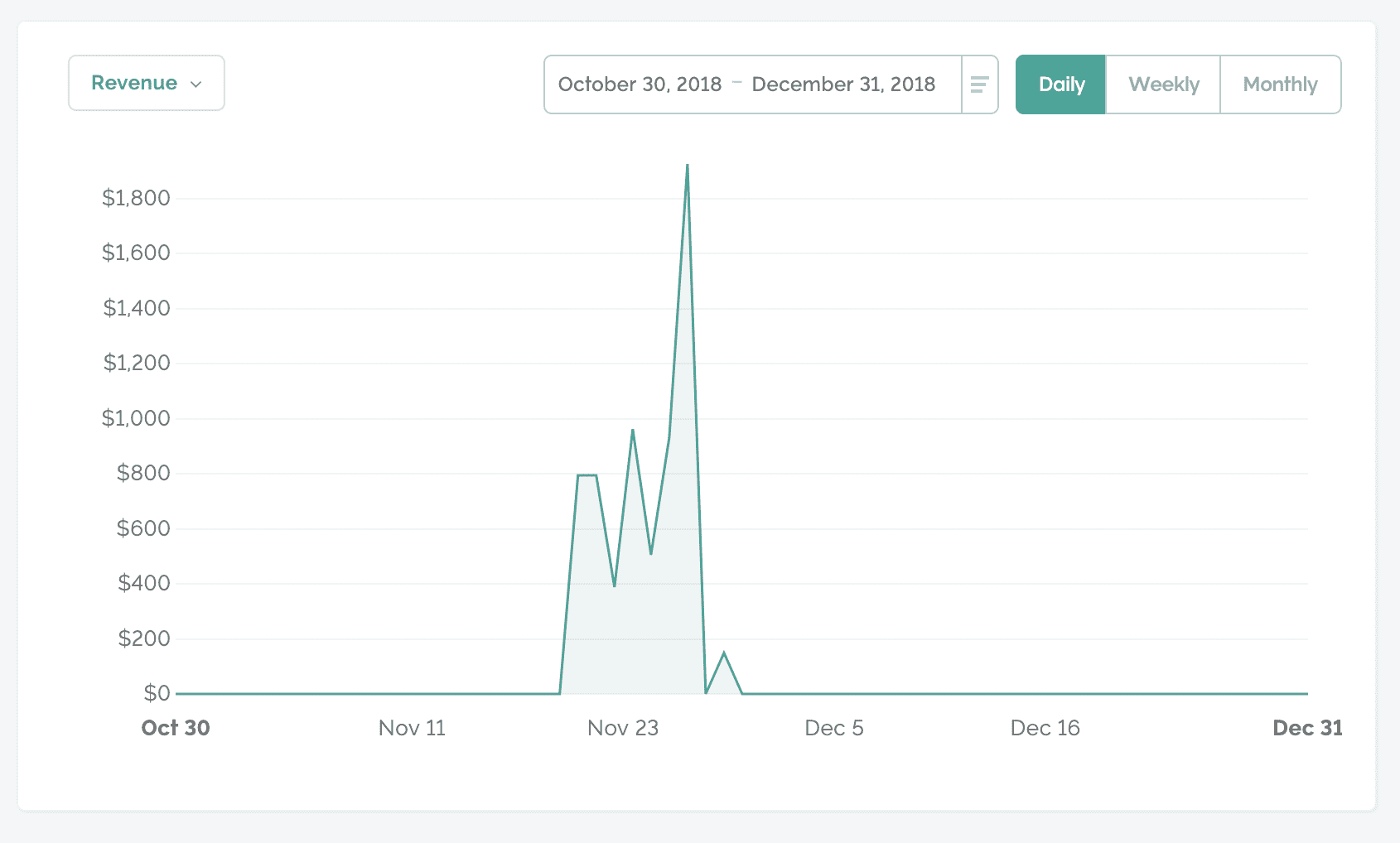Screen dimensions: 1400x843
Task: Click the Nov 11 axis label
Action: [412, 728]
